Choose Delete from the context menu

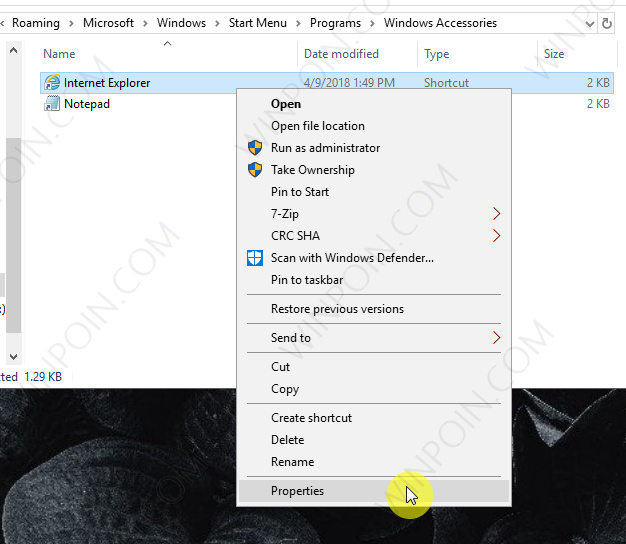[374, 440]
